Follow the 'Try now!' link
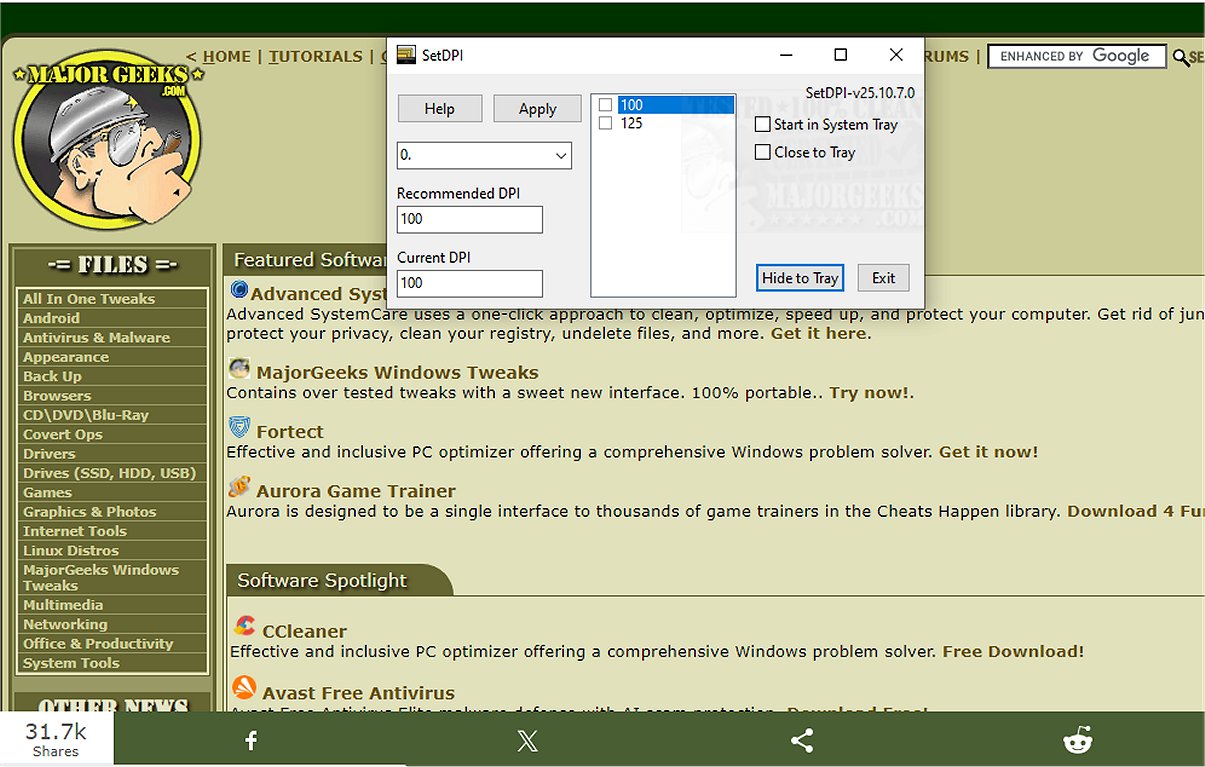The height and width of the screenshot is (767, 1205). click(869, 393)
